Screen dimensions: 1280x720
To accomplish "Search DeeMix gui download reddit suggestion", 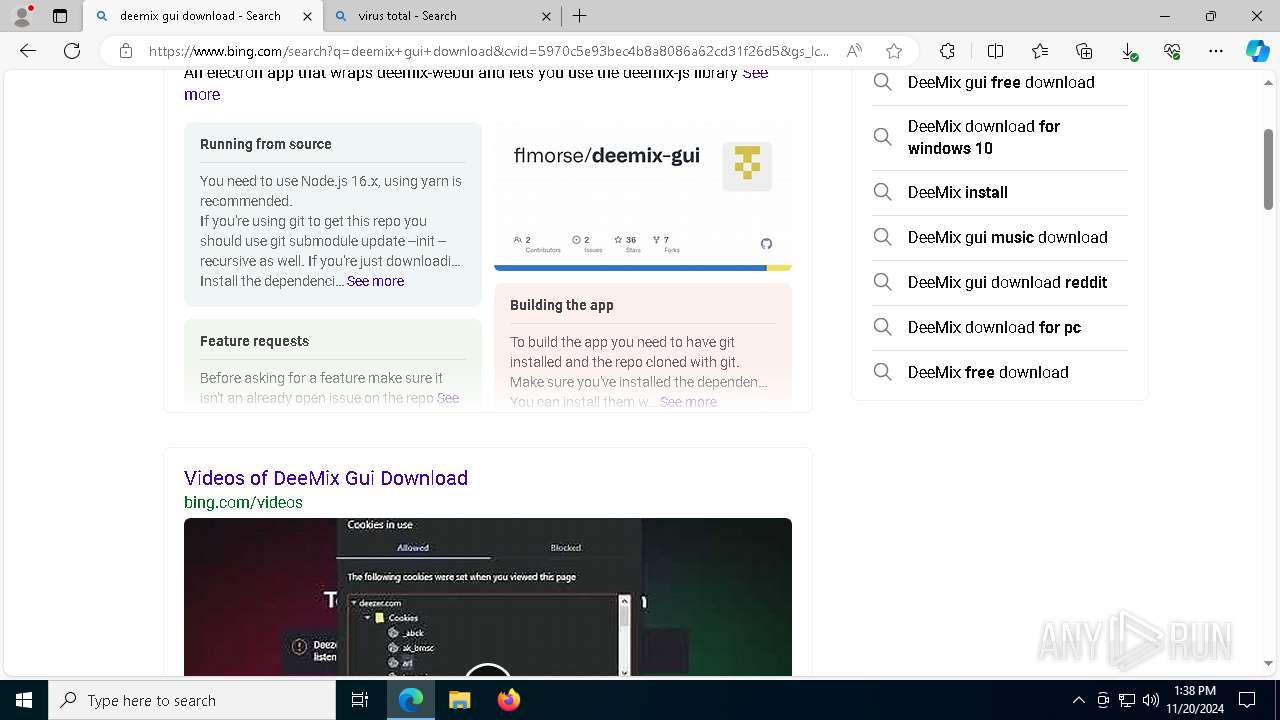I will point(1008,282).
